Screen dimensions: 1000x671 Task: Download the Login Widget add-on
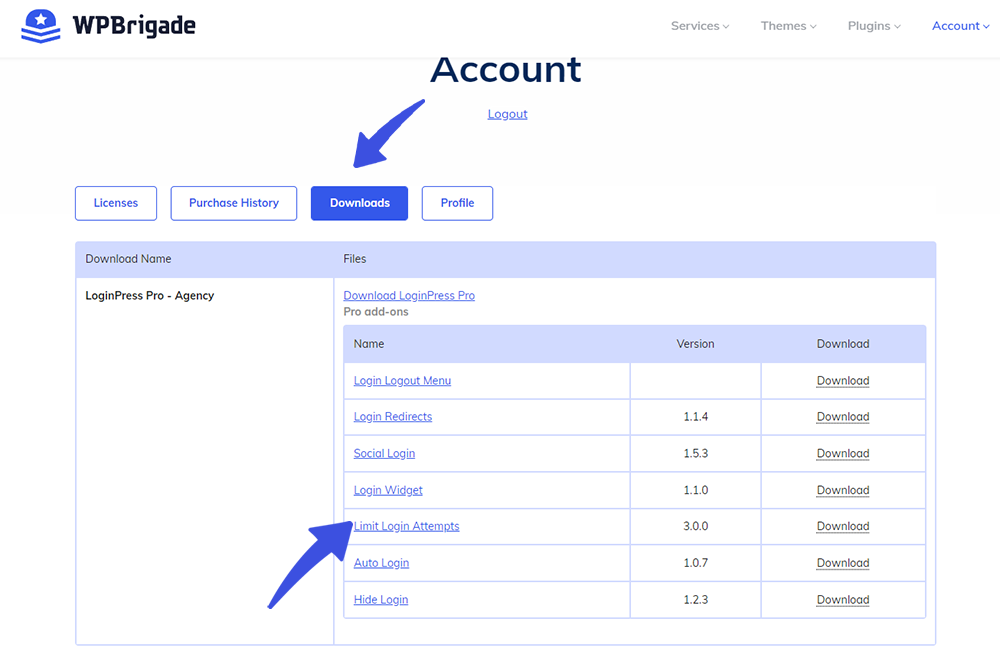(x=842, y=490)
